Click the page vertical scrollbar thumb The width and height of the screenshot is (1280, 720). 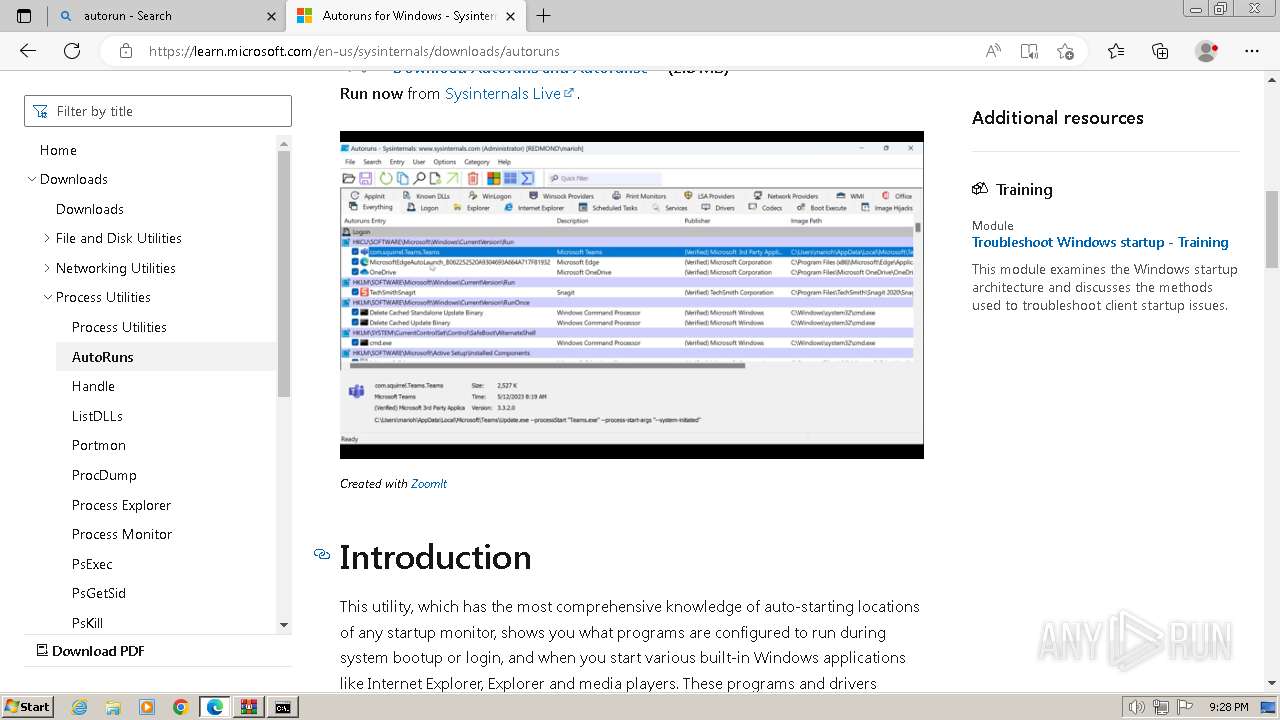pyautogui.click(x=1272, y=229)
